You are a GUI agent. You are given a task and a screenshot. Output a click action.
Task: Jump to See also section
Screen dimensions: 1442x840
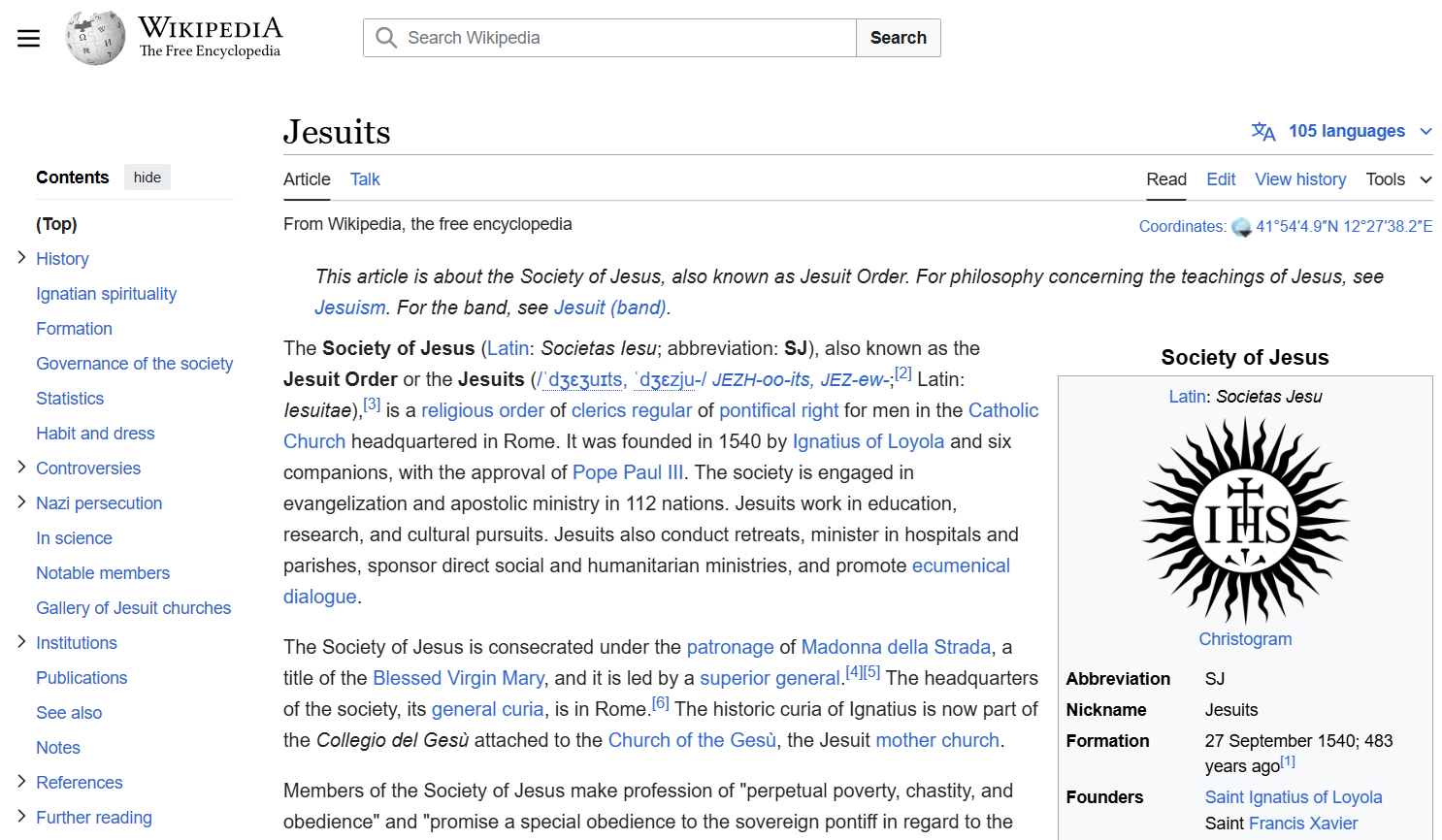(69, 713)
